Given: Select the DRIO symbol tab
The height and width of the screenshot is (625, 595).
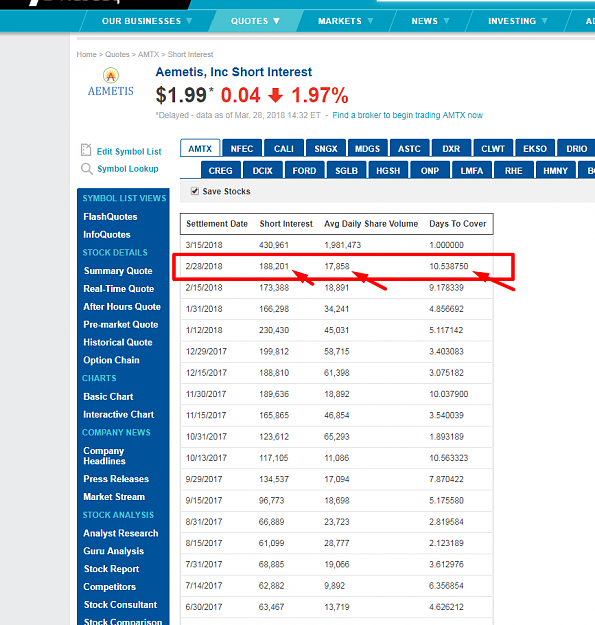Looking at the screenshot, I should [576, 149].
